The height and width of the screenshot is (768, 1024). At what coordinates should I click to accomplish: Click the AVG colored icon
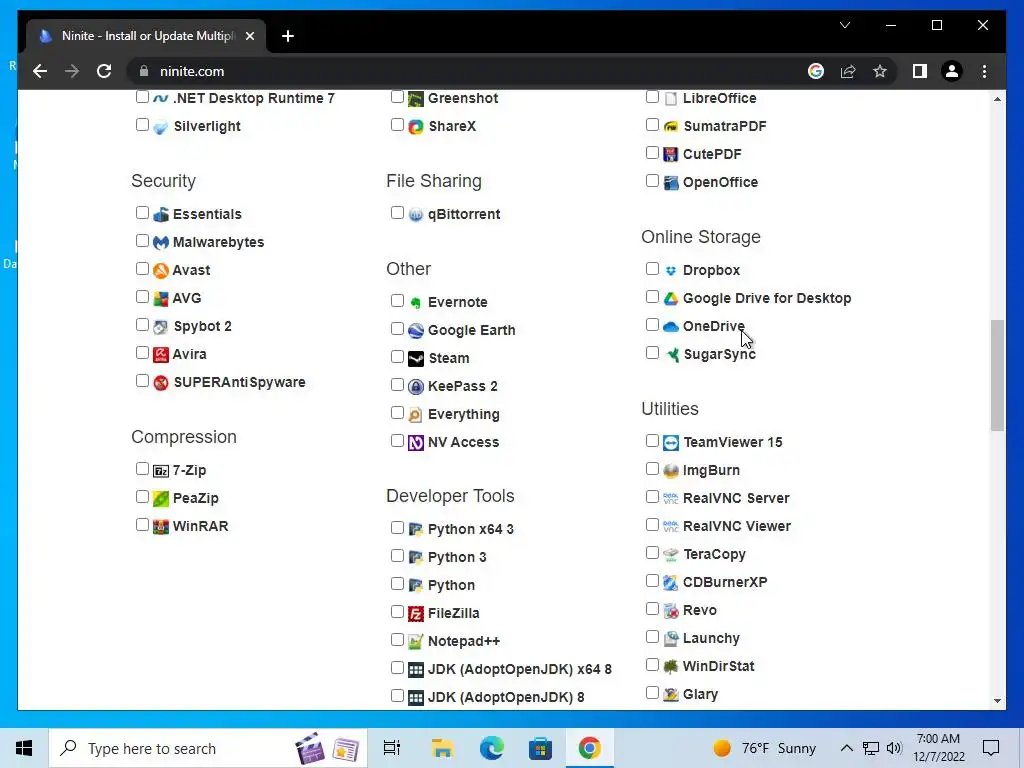click(x=161, y=298)
